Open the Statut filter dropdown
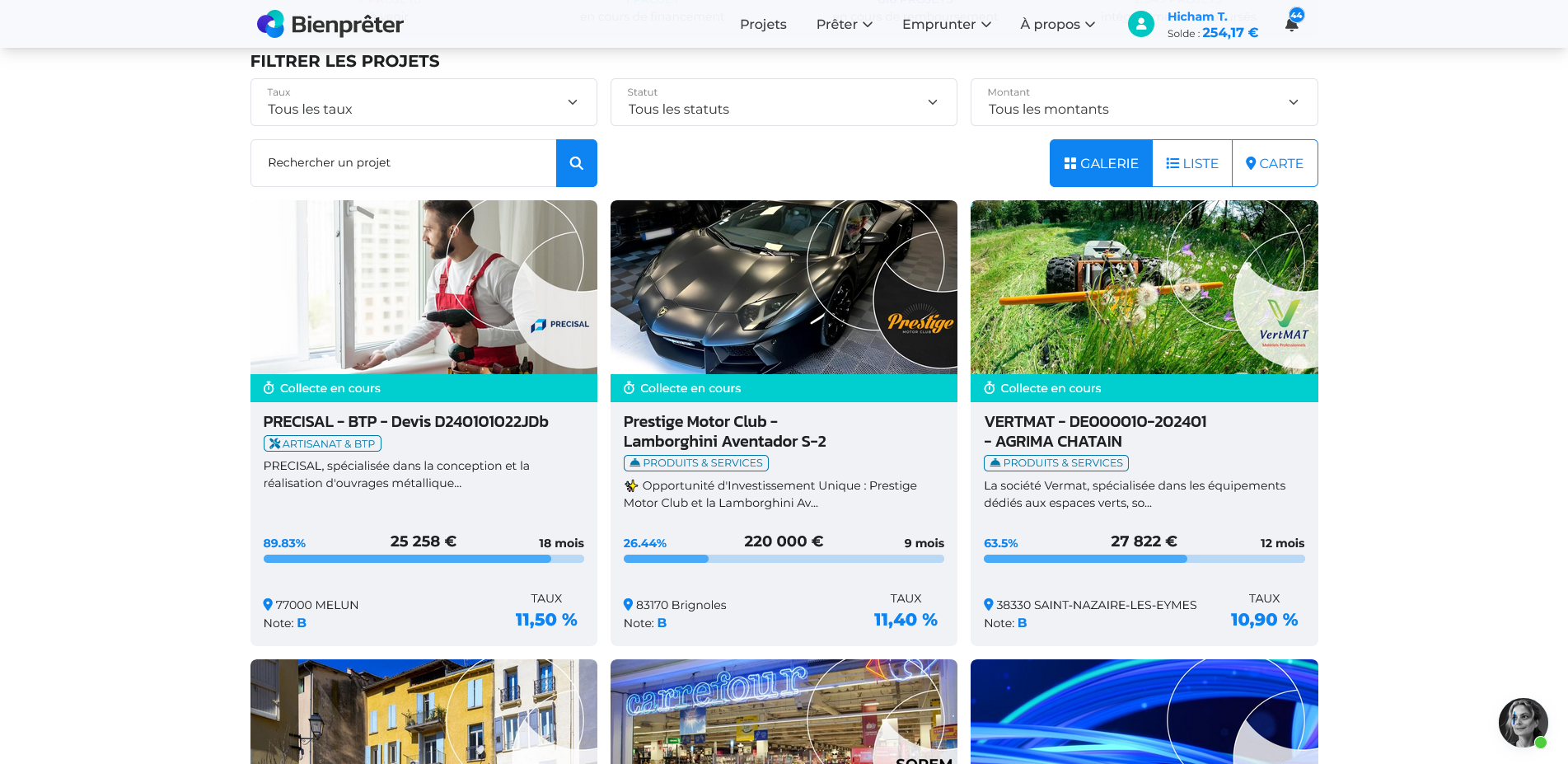 coord(784,102)
